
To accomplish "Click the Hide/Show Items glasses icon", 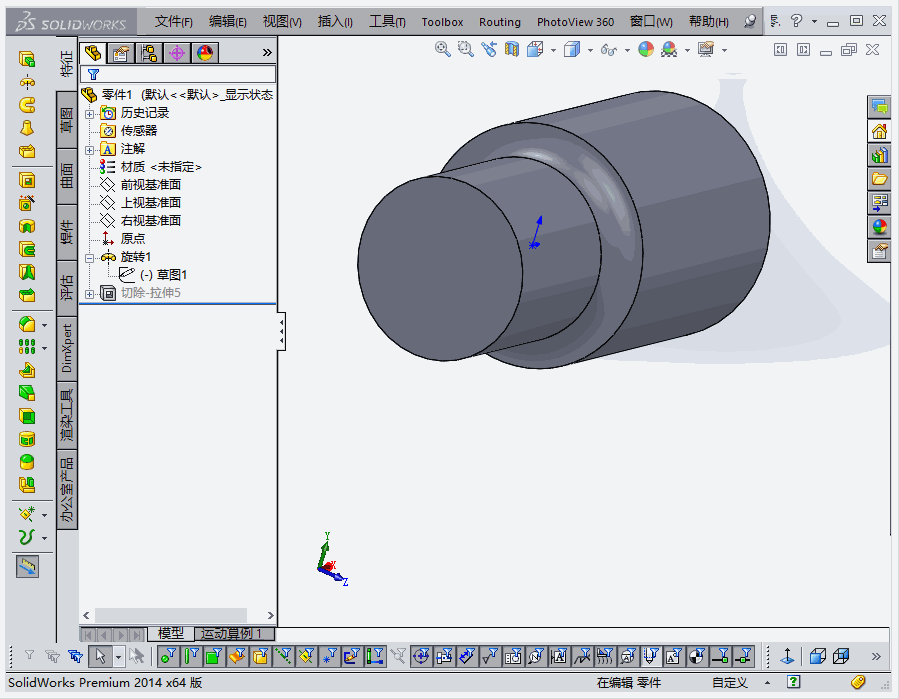I will (x=608, y=50).
